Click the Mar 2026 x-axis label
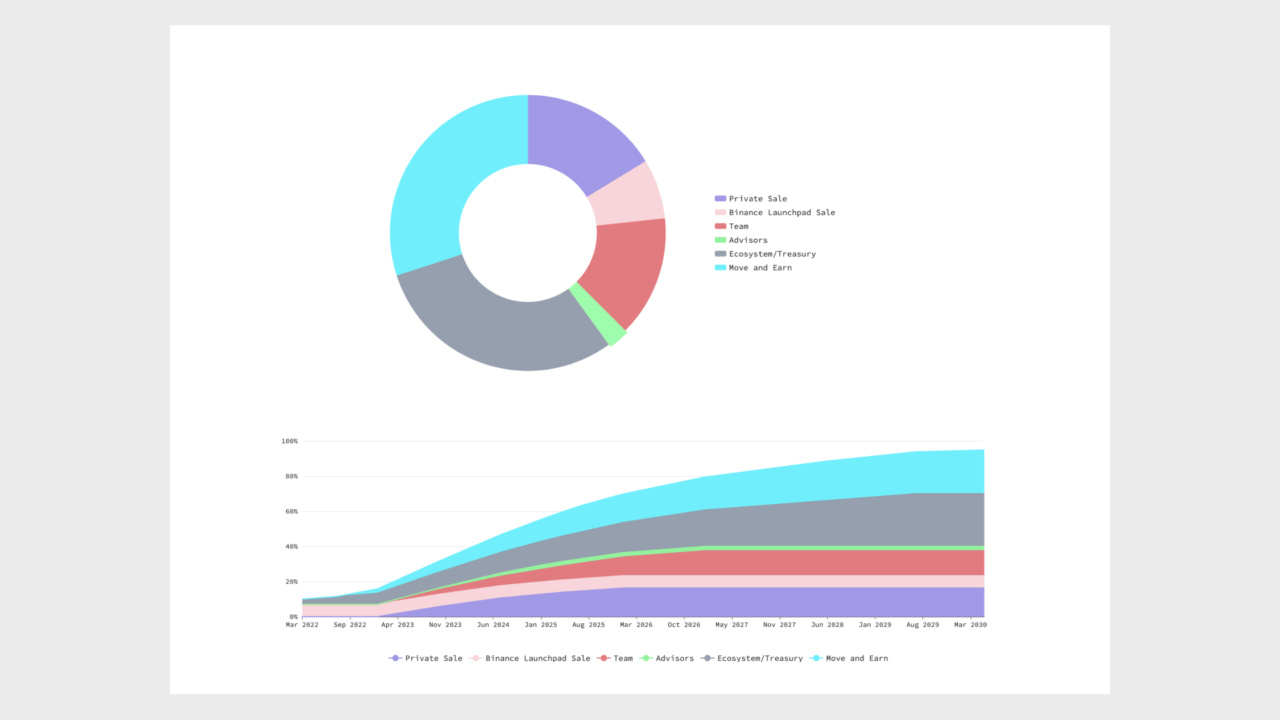Viewport: 1280px width, 720px height. pyautogui.click(x=636, y=625)
